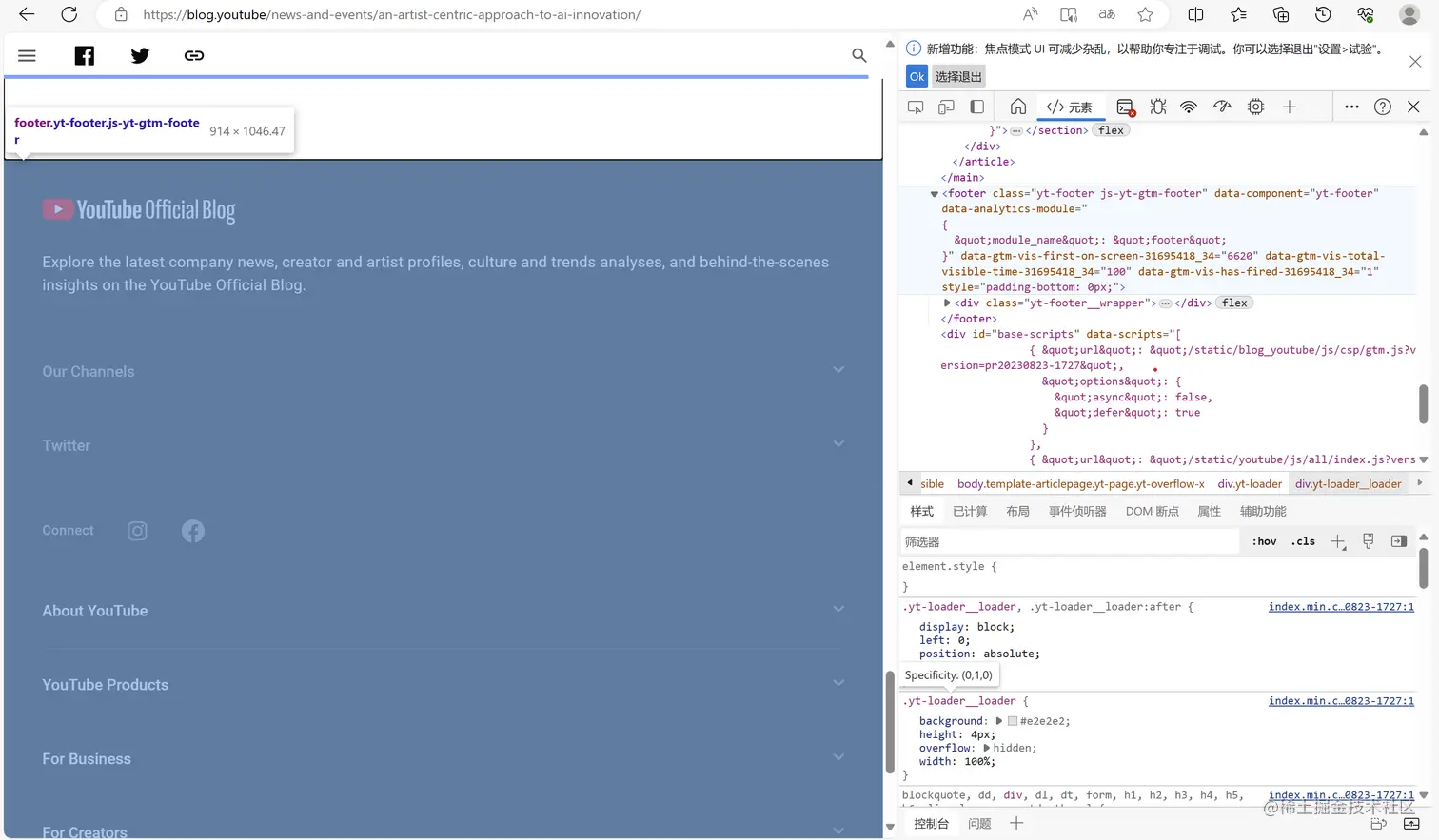Go back to the previous page
This screenshot has height=840, width=1439.
[x=27, y=14]
